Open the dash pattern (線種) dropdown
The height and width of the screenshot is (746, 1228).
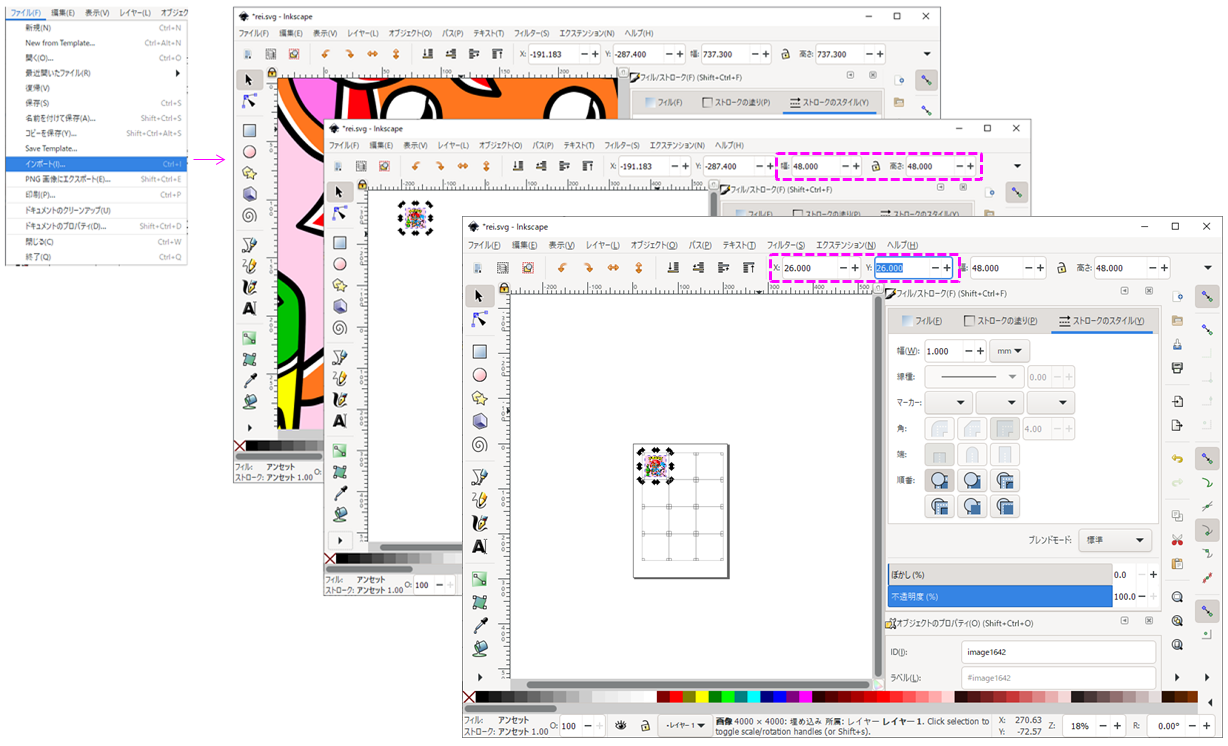(975, 377)
